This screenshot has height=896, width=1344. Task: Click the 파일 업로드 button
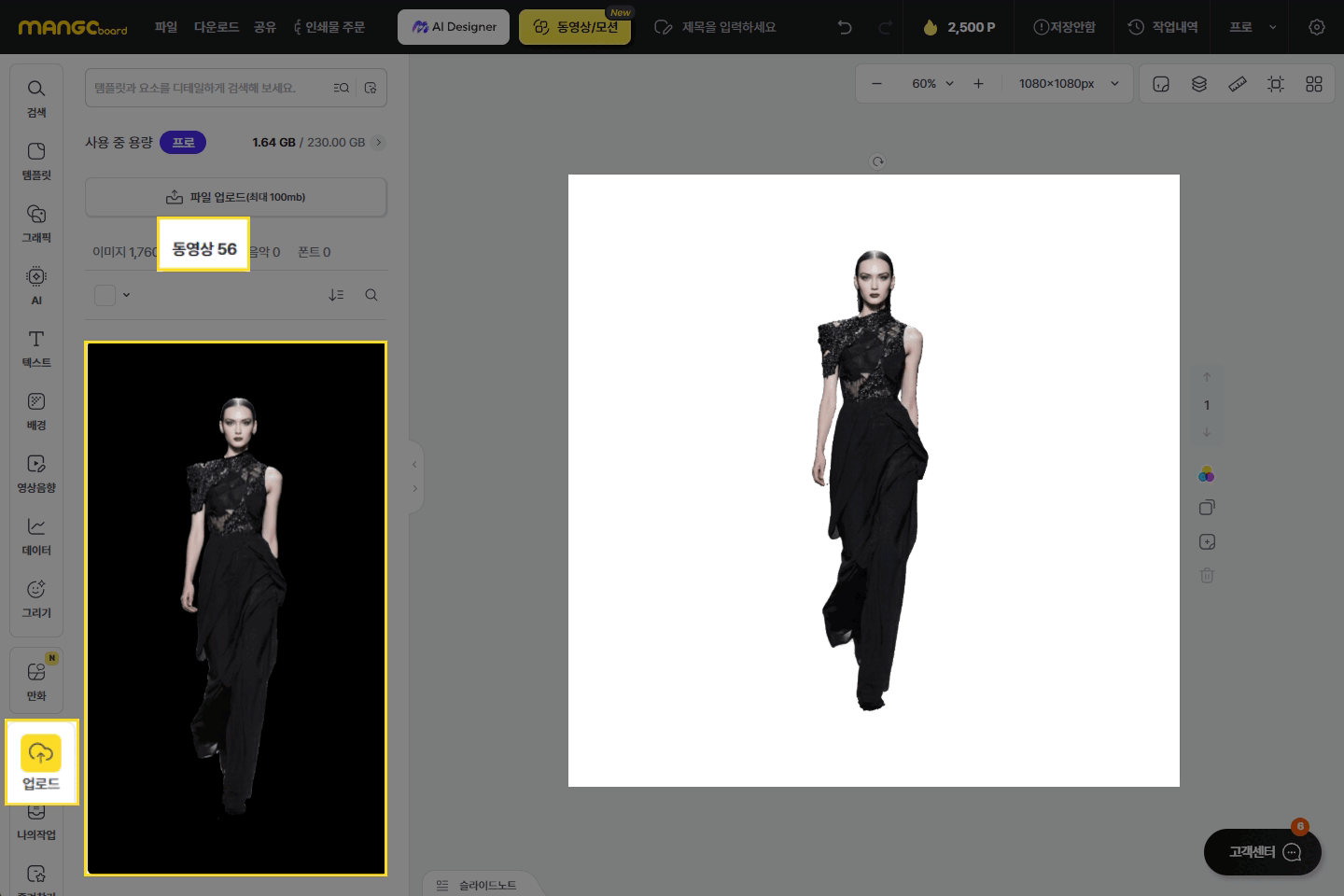pos(236,197)
